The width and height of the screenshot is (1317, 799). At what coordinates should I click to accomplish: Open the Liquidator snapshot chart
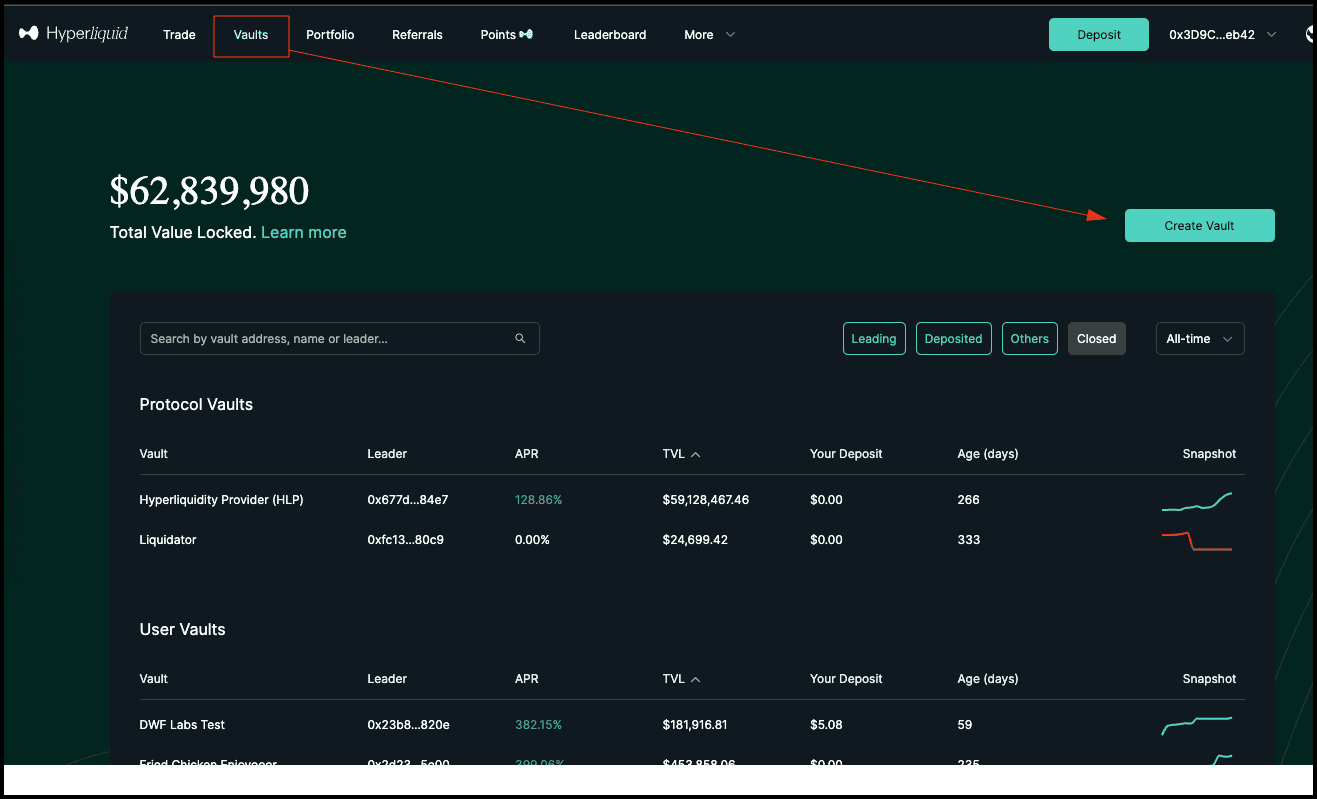1197,541
